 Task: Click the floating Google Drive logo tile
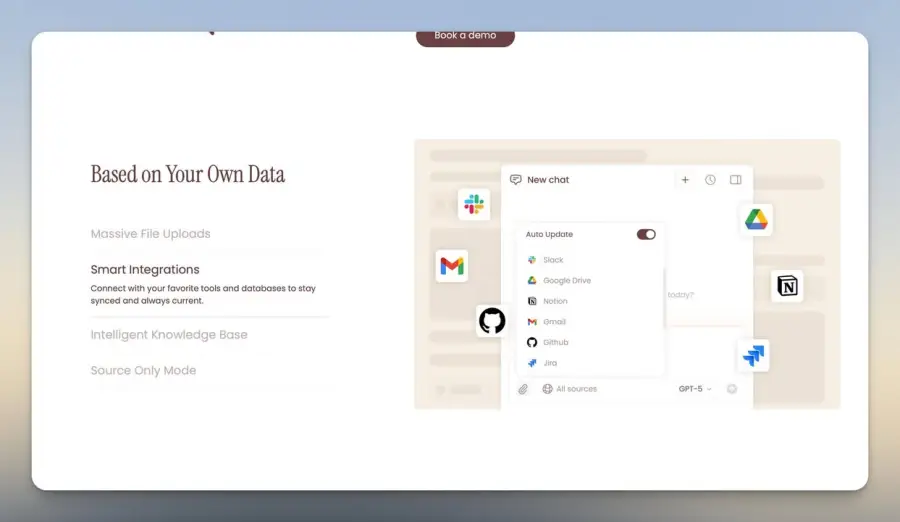[756, 219]
